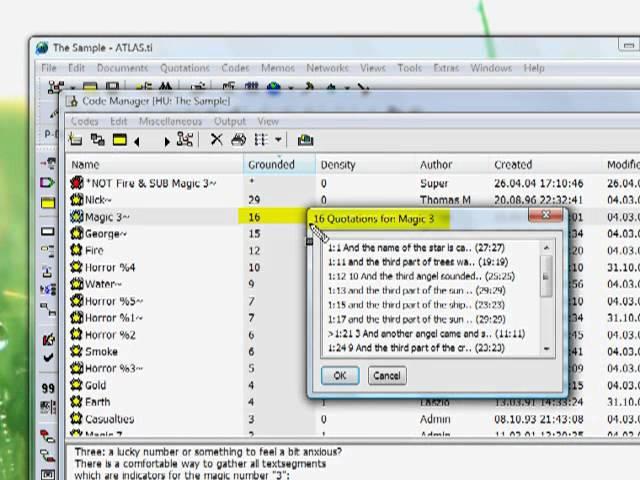Open the File menu
The width and height of the screenshot is (640, 480).
point(49,68)
